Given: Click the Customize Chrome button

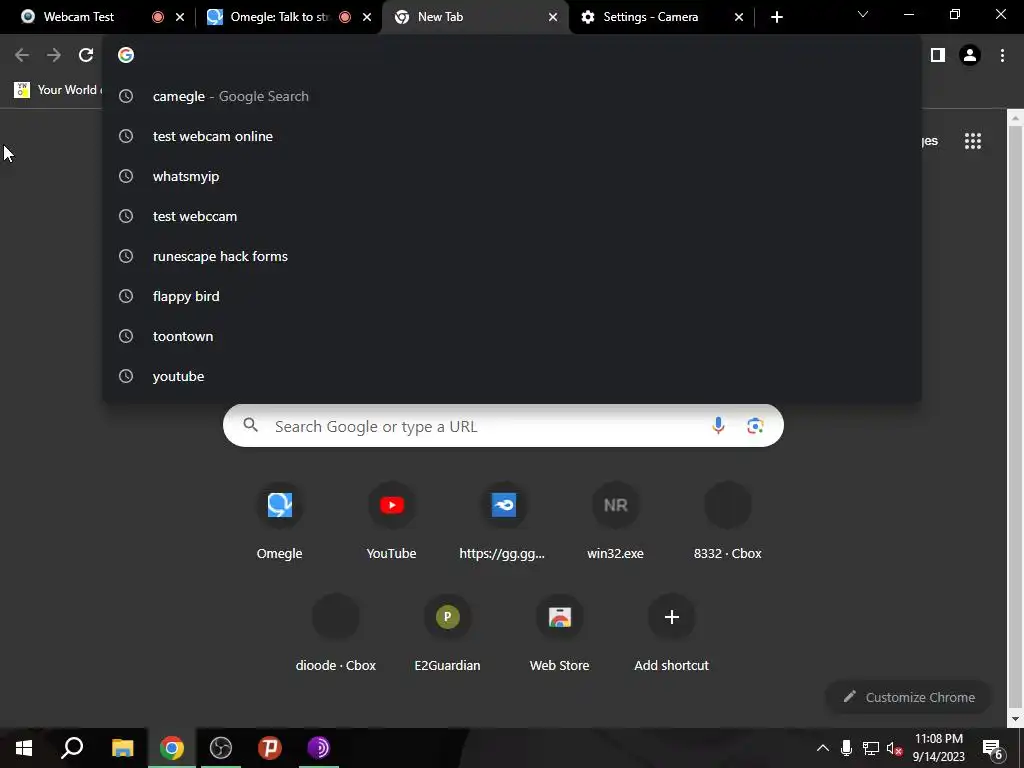Looking at the screenshot, I should coord(909,697).
